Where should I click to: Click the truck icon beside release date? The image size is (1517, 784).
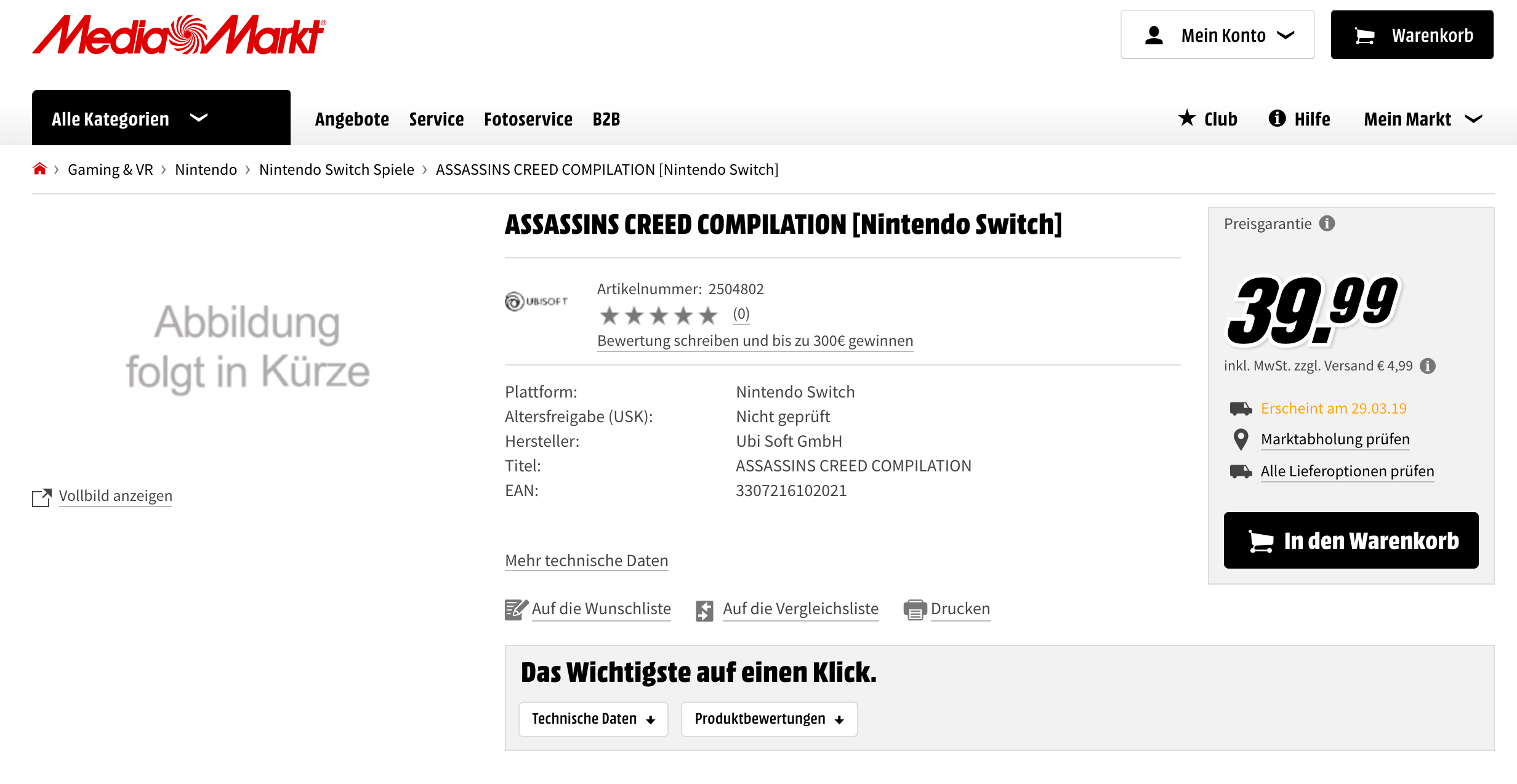tap(1241, 408)
